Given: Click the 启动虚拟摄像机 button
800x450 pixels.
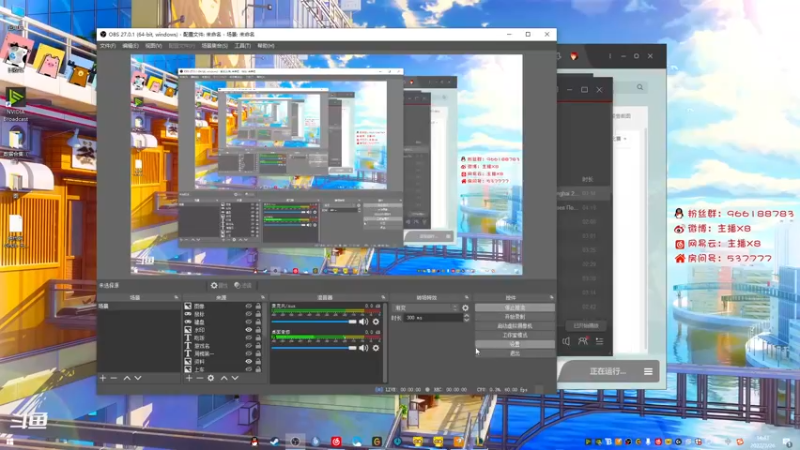Looking at the screenshot, I should [x=515, y=326].
